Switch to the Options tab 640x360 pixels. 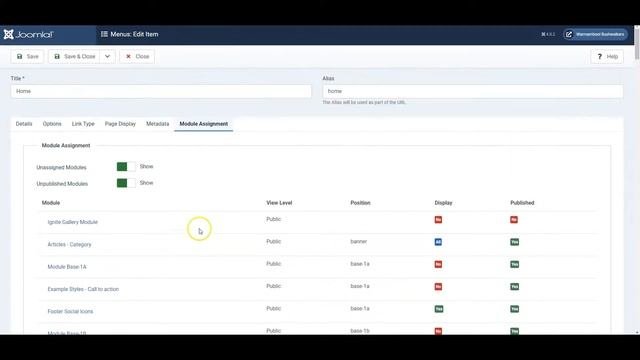click(x=52, y=124)
